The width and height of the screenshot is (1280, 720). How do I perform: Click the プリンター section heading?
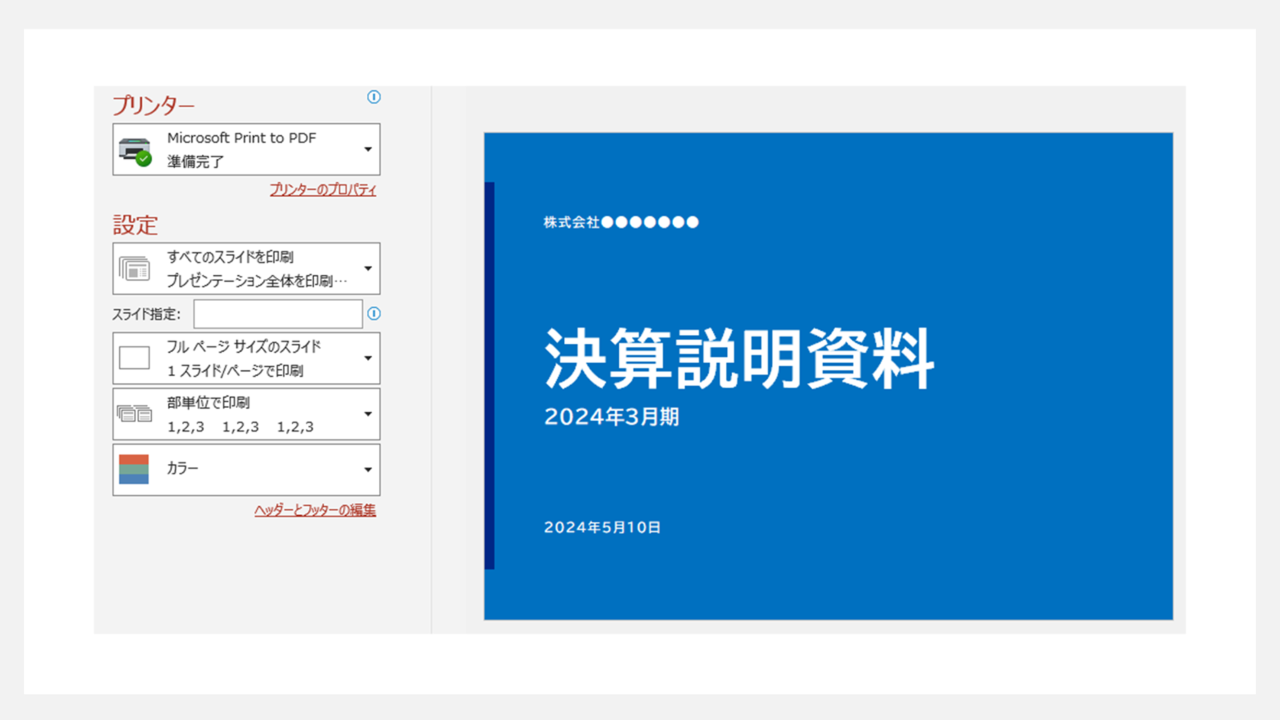pos(153,105)
